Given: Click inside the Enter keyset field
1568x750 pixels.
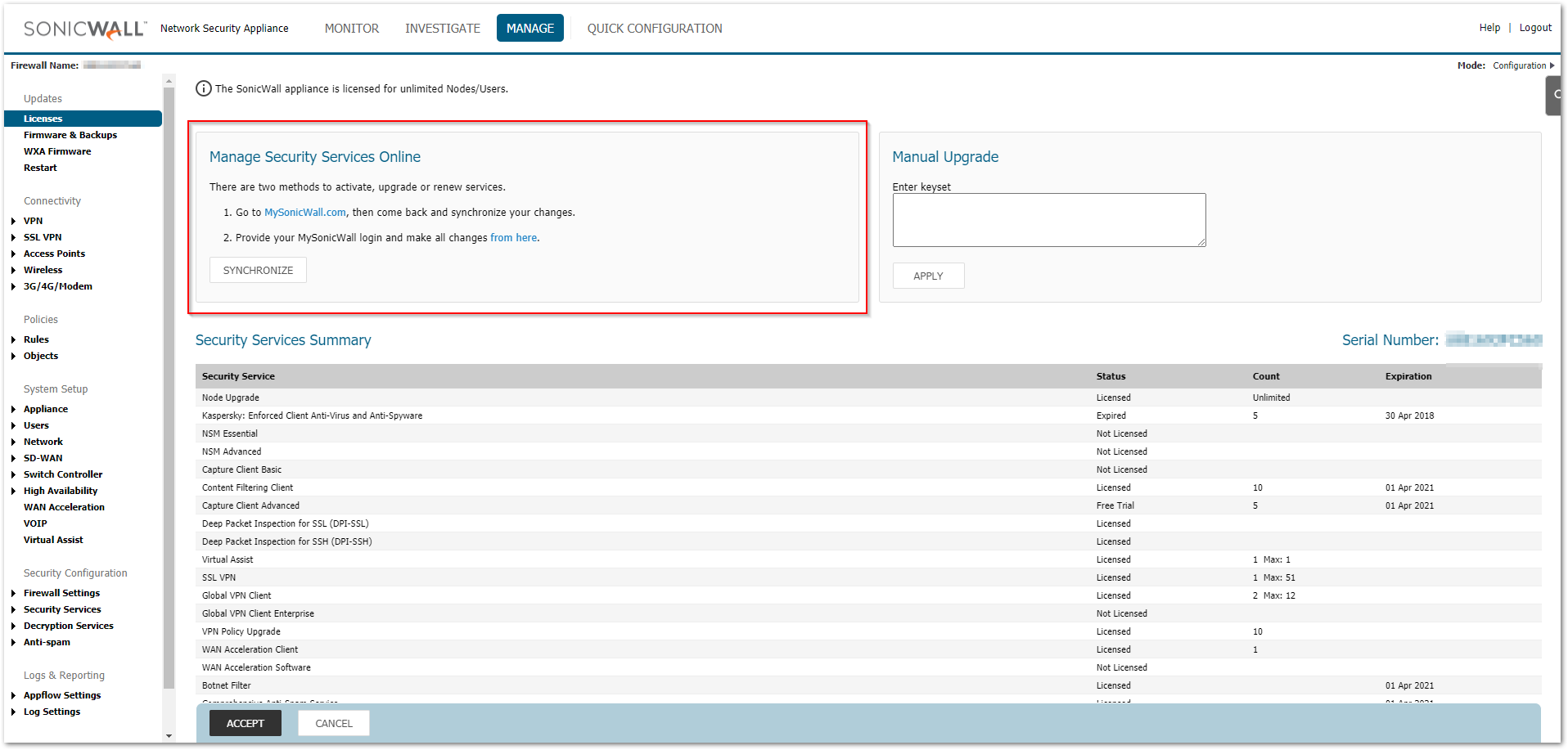Looking at the screenshot, I should click(1048, 219).
